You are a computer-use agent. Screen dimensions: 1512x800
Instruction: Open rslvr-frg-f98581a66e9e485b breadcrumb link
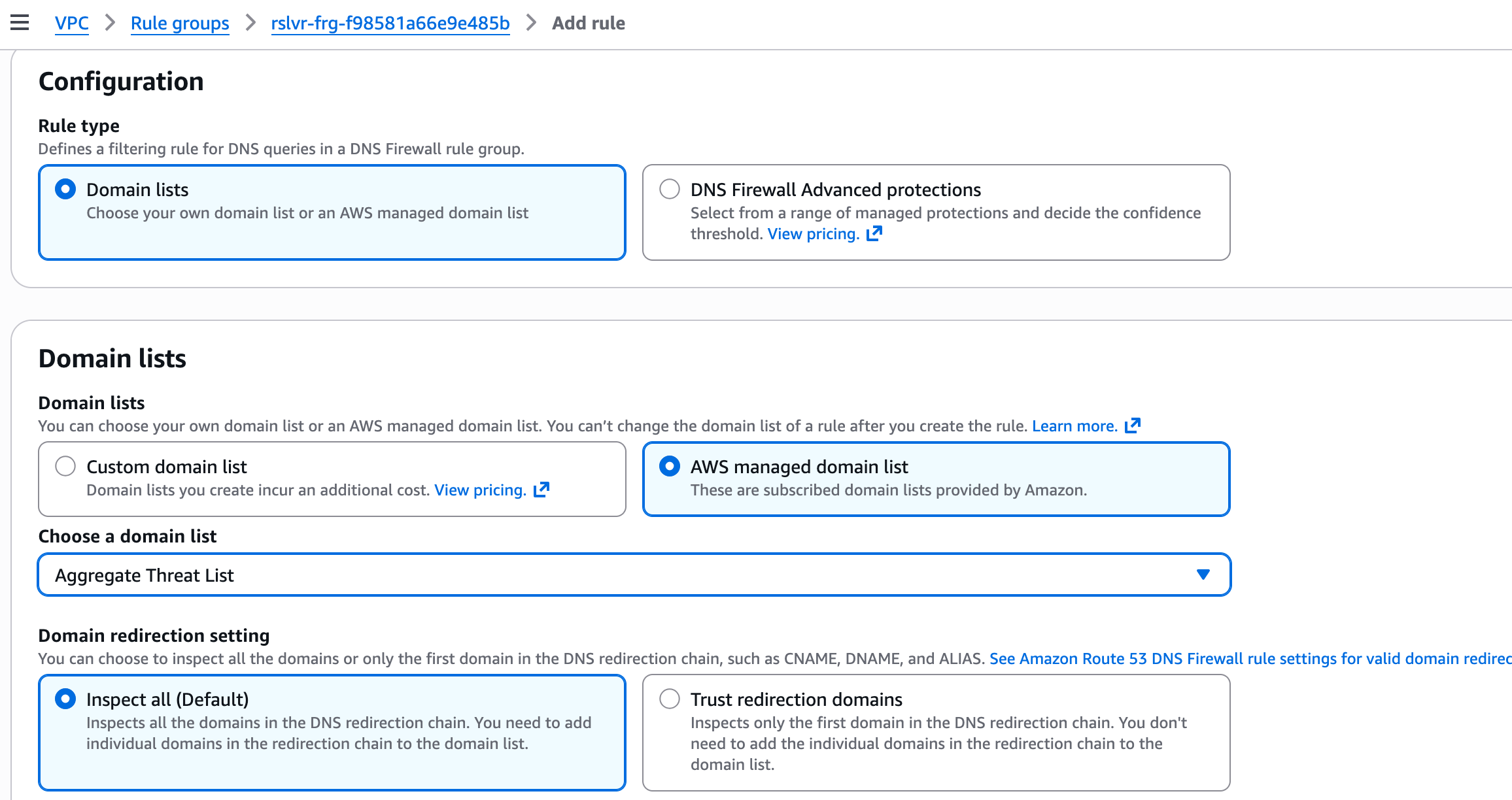(390, 23)
